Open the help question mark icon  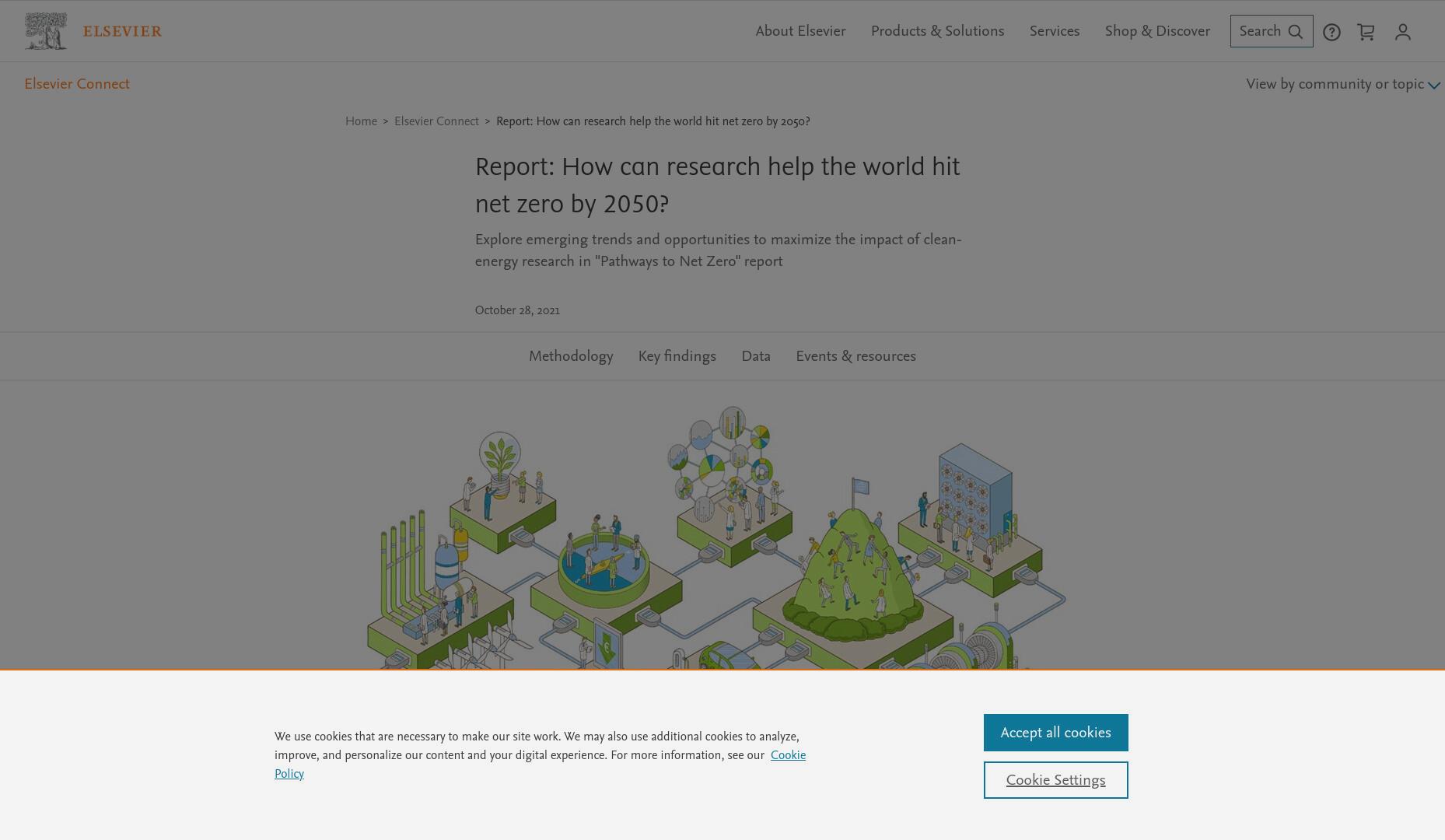(x=1331, y=32)
